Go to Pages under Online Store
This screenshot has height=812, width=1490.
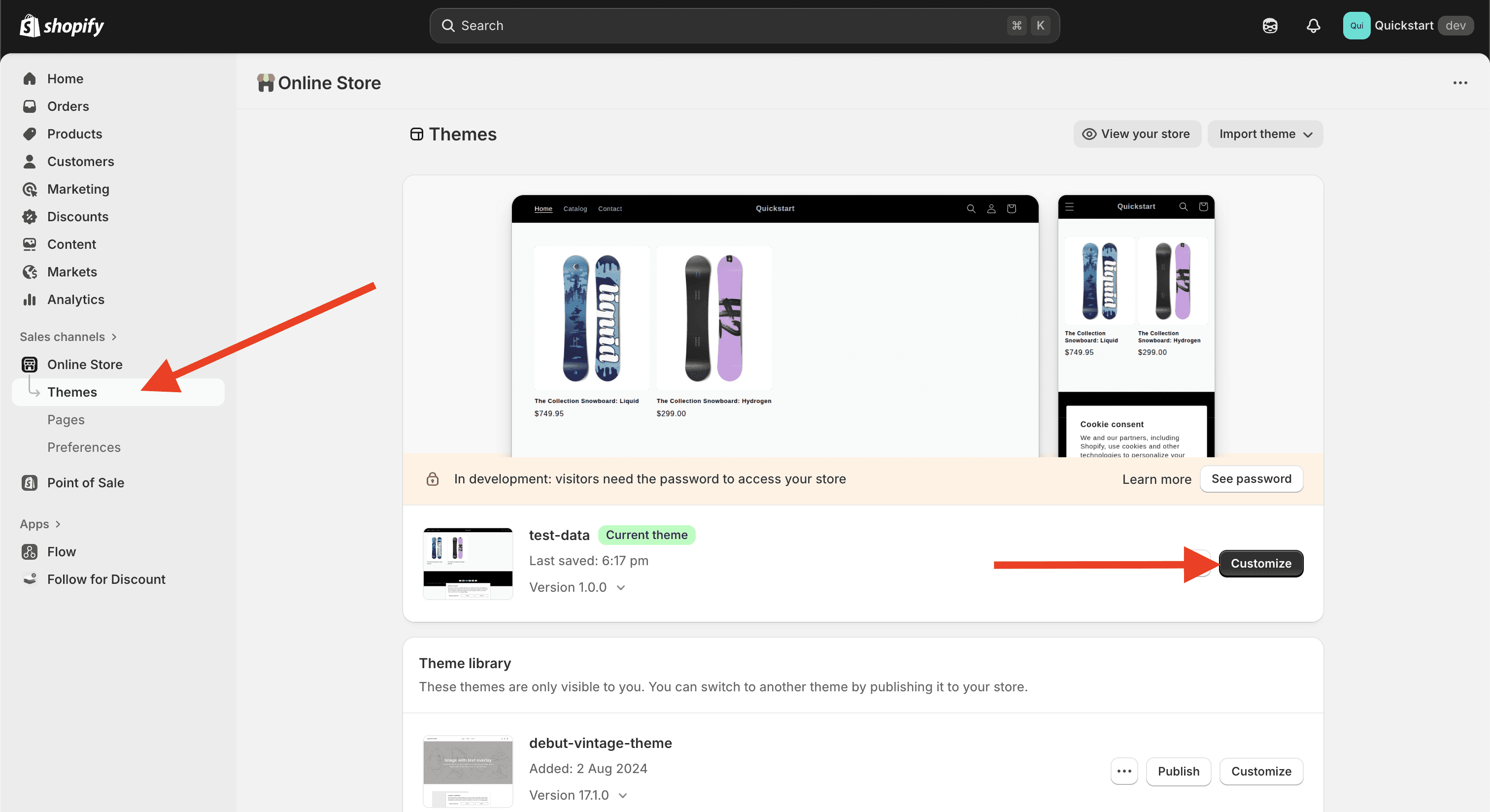coord(66,419)
